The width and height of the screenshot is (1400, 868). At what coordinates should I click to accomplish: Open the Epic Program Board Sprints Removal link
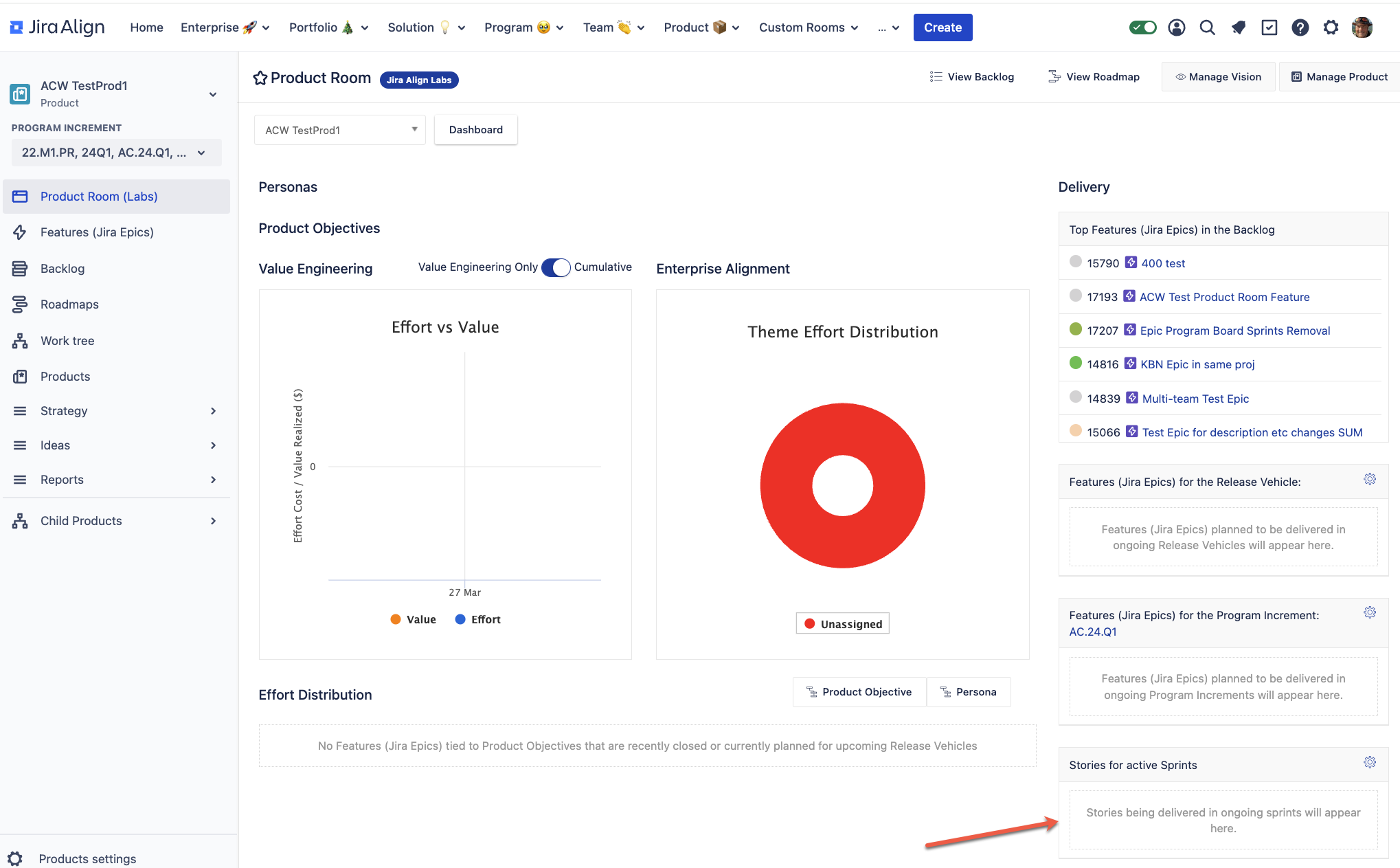click(x=1234, y=331)
